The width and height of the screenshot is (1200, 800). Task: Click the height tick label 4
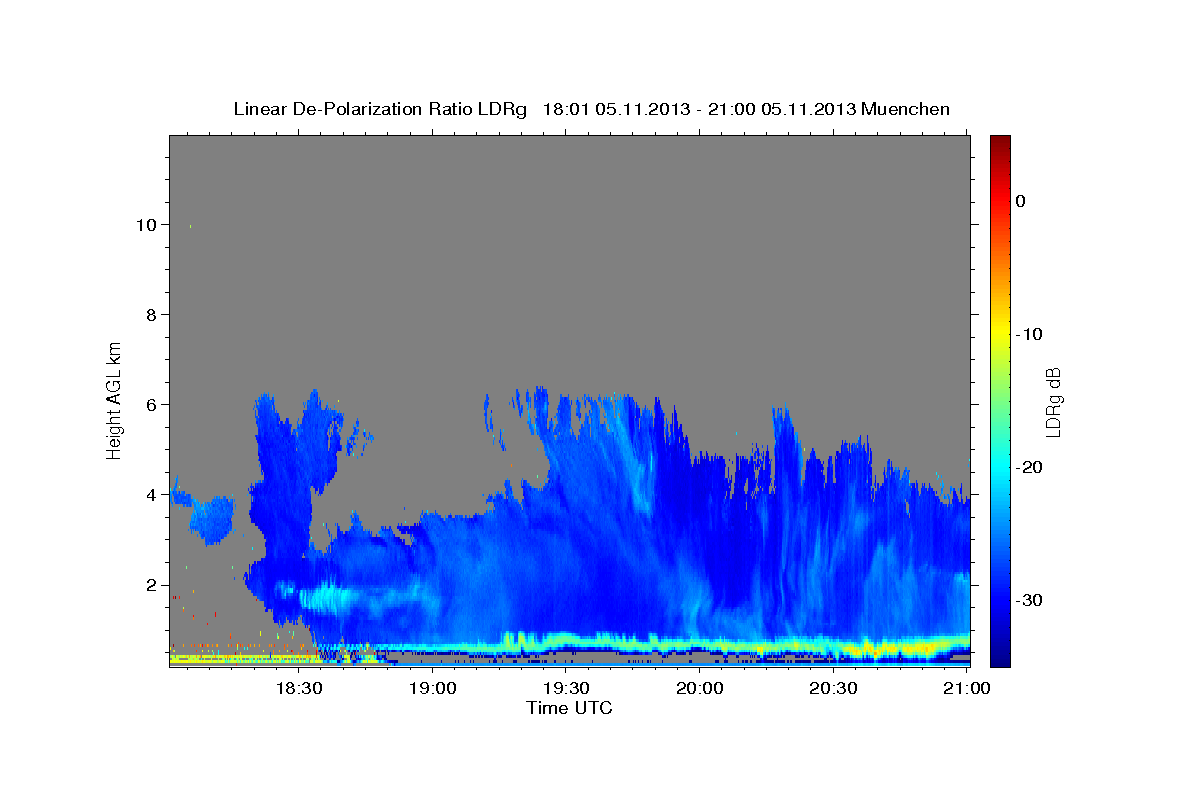click(x=152, y=495)
